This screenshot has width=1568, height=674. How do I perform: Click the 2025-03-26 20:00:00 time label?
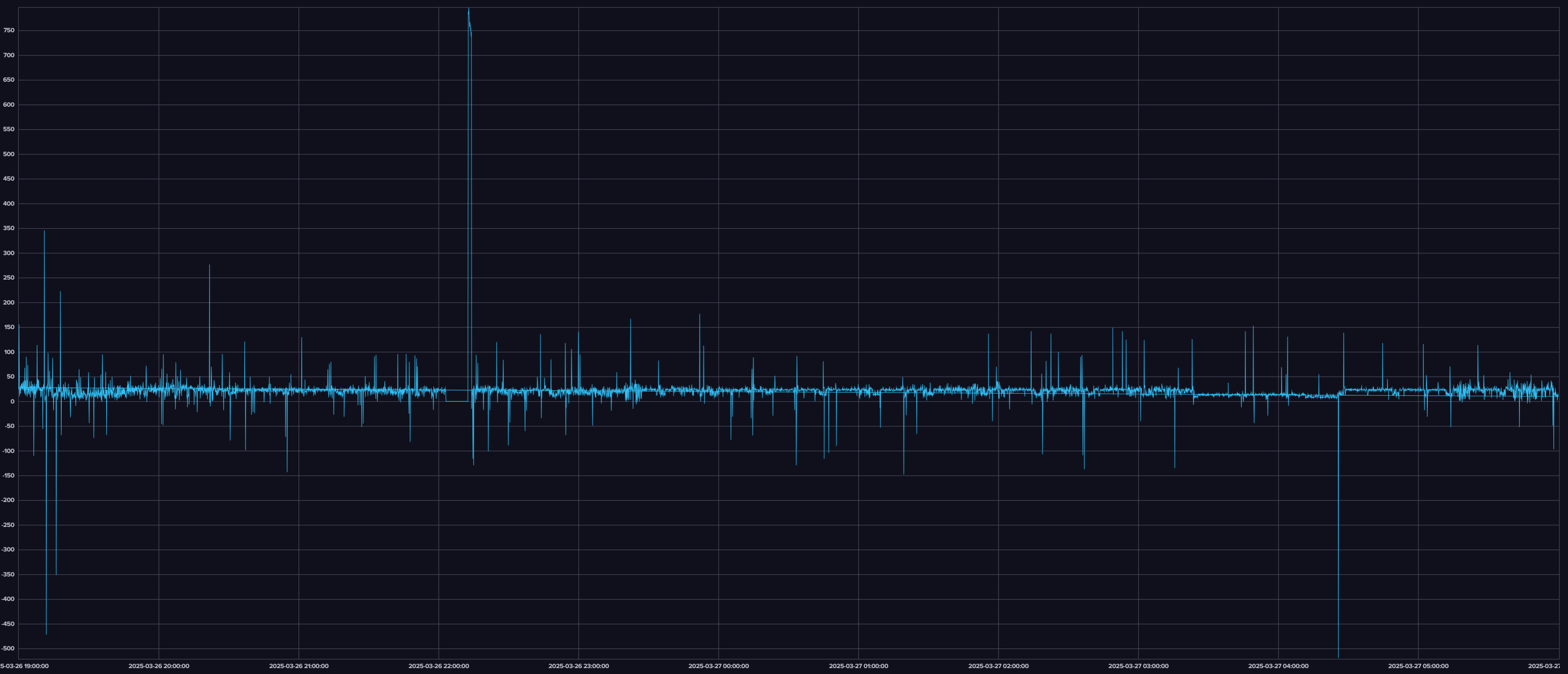[x=158, y=666]
